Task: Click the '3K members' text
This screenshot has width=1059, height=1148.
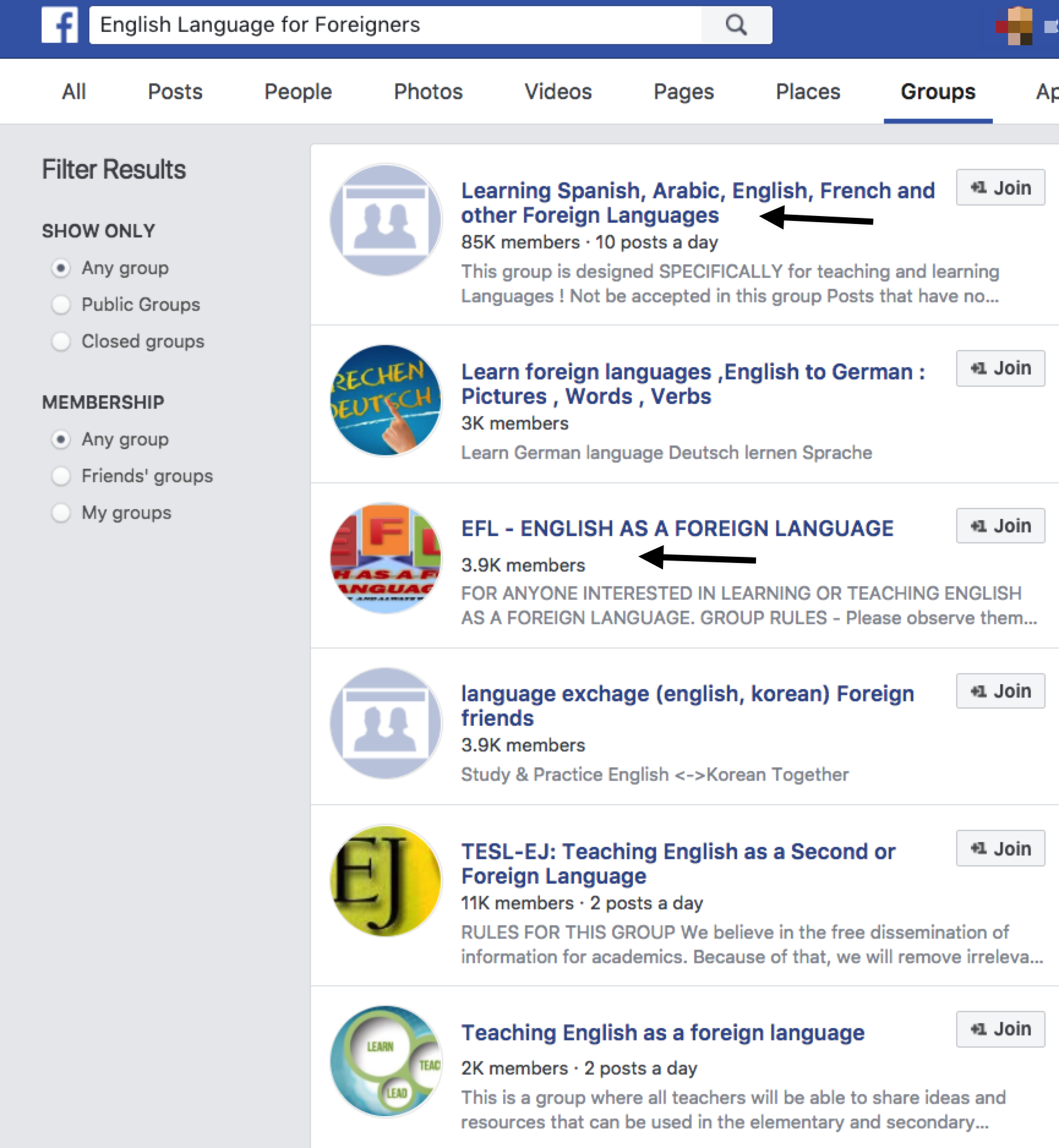Action: point(515,423)
